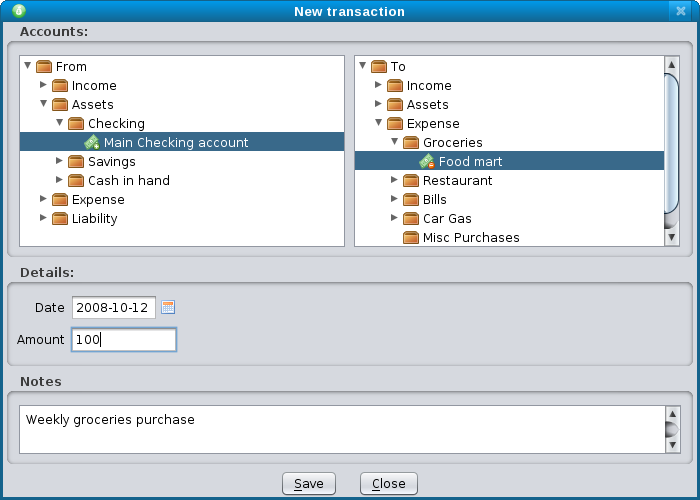Select 'Misc Purchases' label in To tree
The image size is (700, 500).
click(471, 238)
